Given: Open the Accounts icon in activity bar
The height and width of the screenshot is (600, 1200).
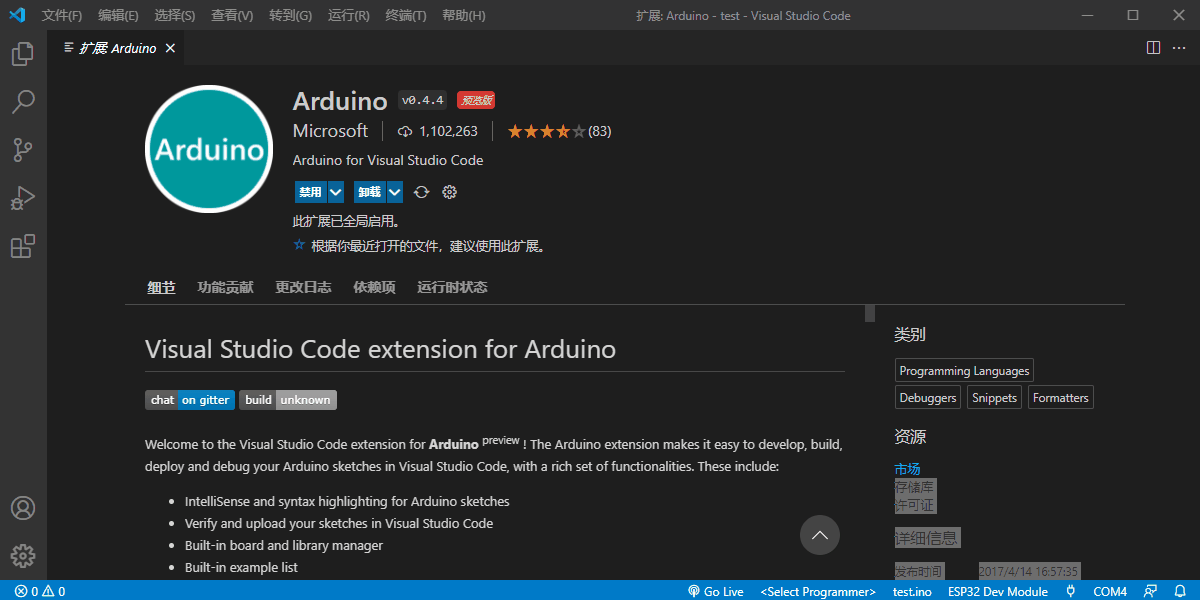Looking at the screenshot, I should 23,508.
